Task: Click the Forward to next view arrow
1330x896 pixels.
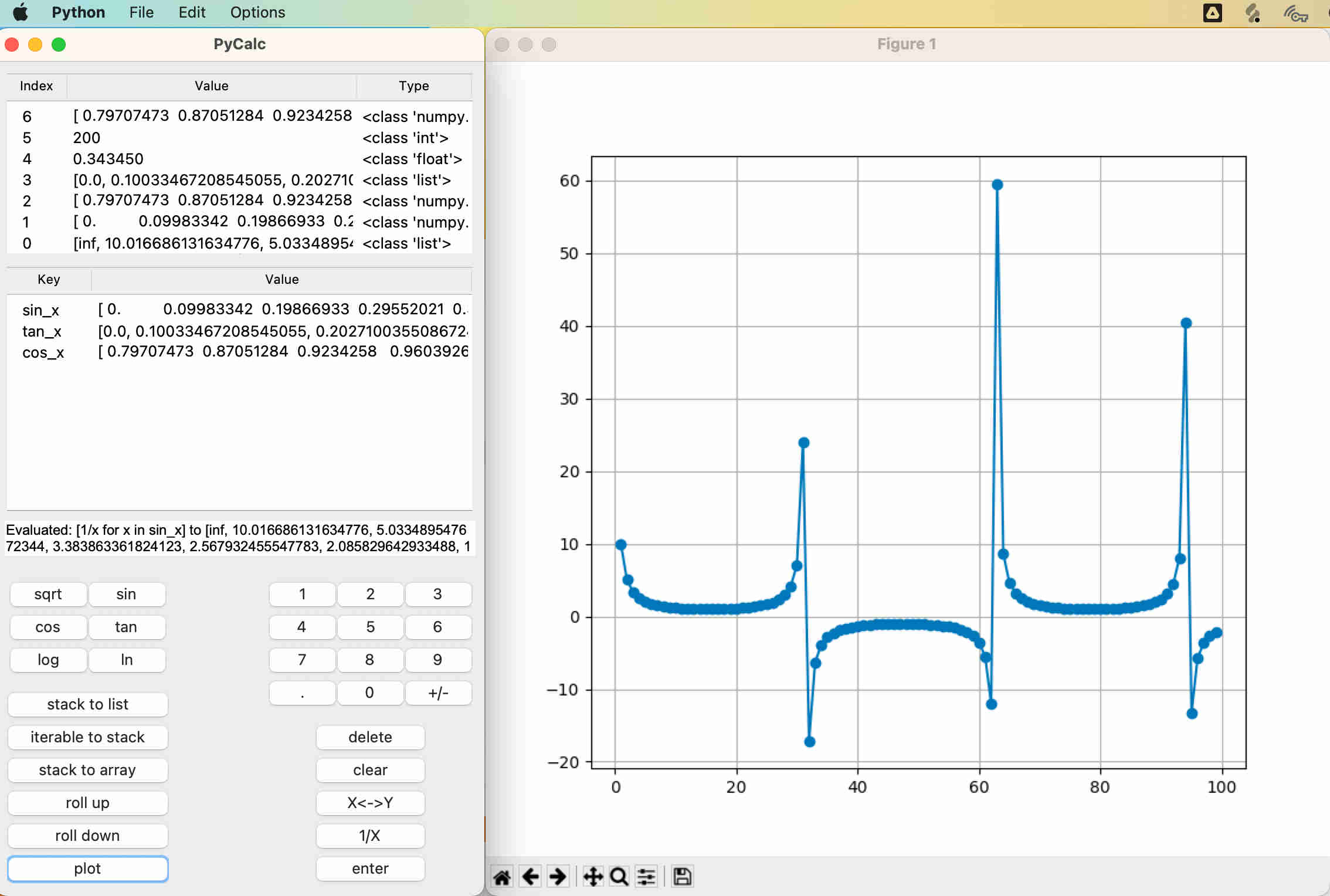Action: [558, 877]
